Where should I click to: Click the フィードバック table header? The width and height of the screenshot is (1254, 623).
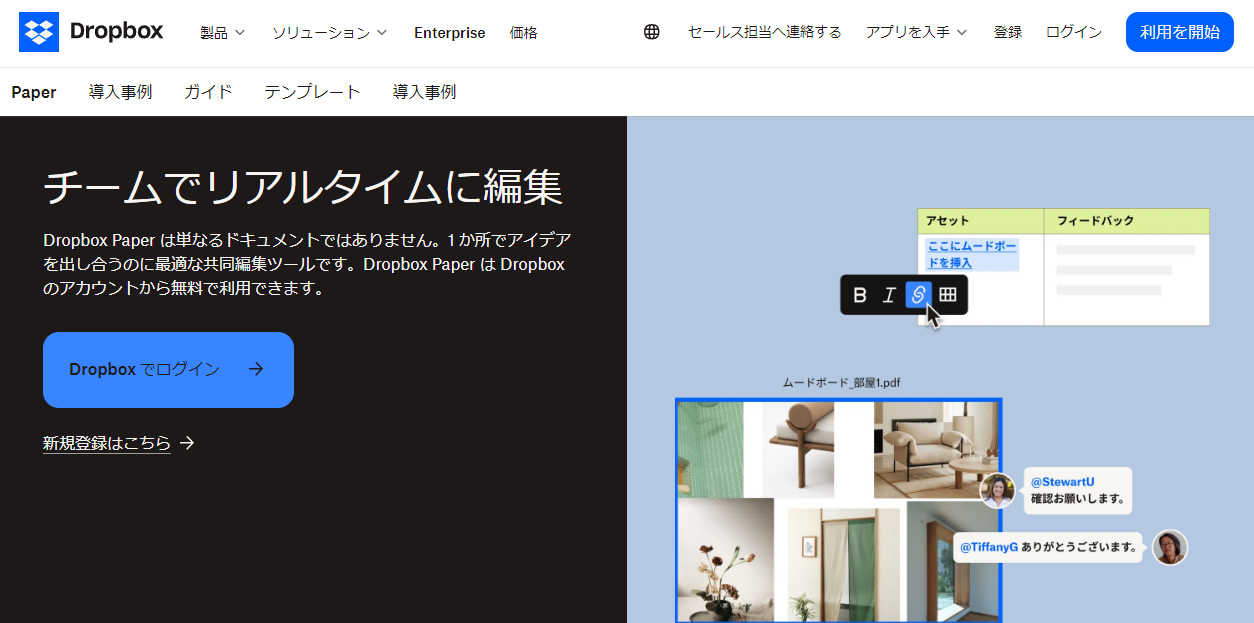[x=1127, y=221]
